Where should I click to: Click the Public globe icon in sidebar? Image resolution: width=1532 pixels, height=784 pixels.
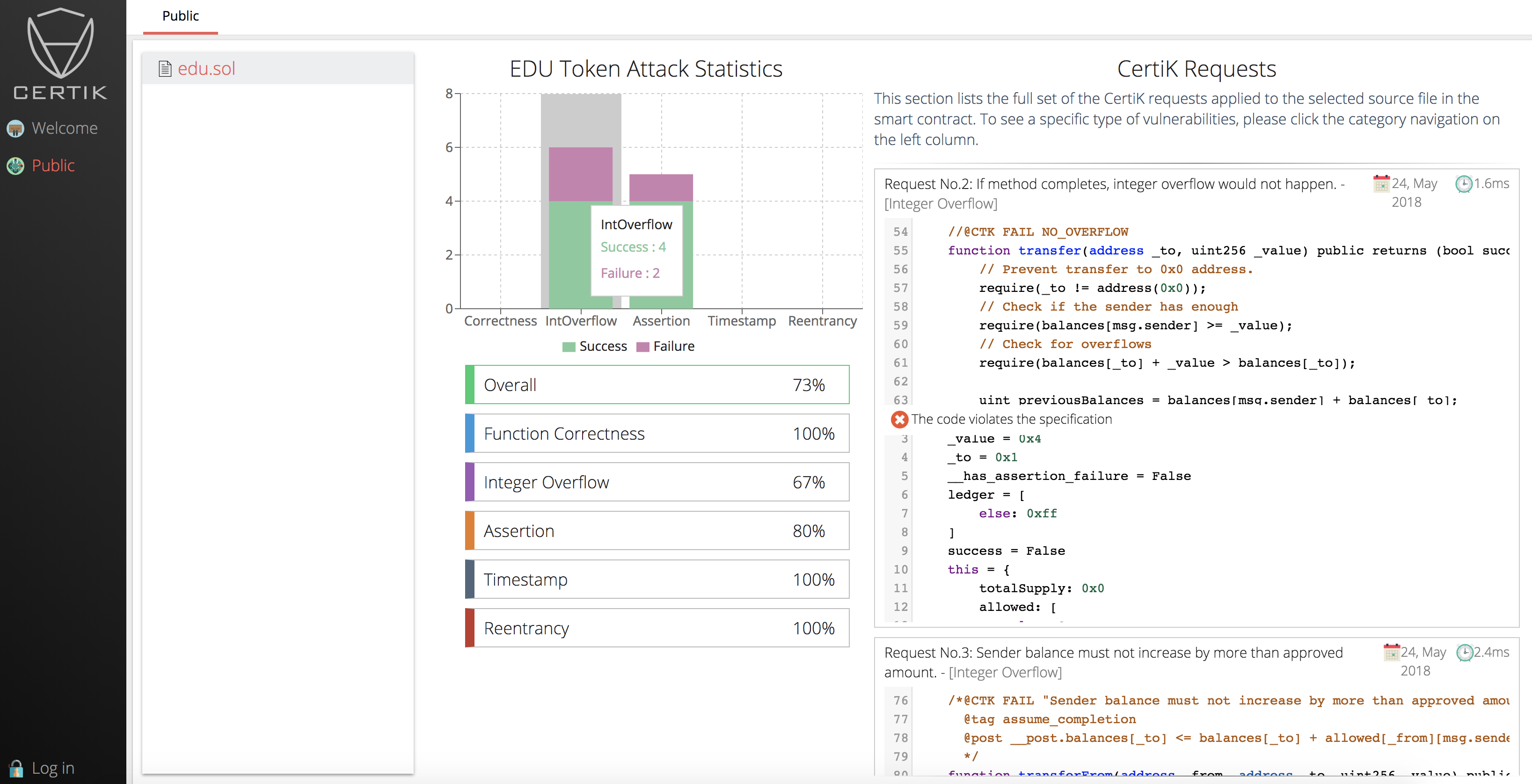pos(15,166)
